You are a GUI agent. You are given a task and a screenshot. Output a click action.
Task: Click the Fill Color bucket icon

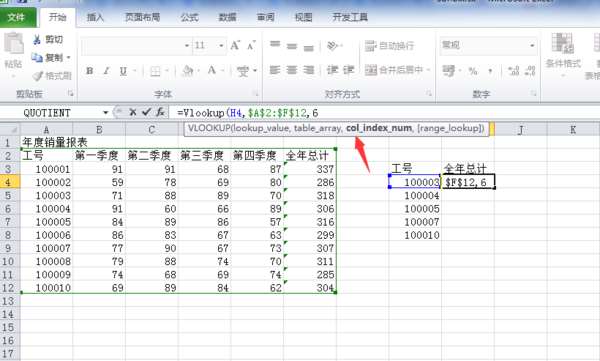pos(188,71)
